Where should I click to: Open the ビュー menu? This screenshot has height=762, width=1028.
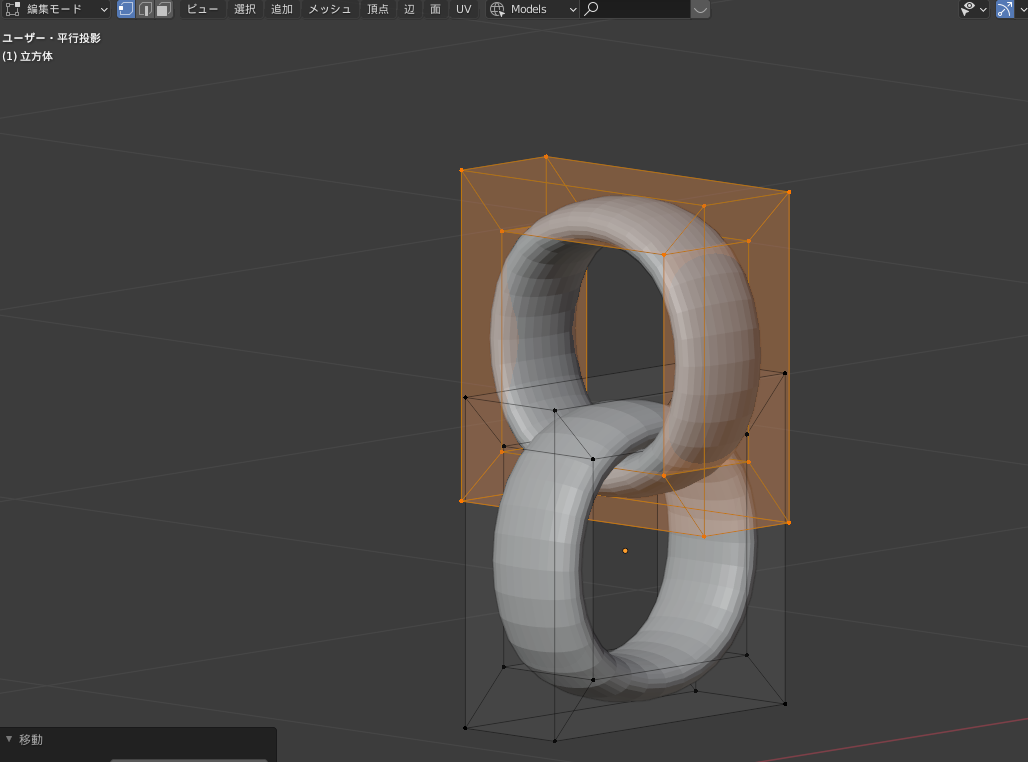click(x=202, y=9)
